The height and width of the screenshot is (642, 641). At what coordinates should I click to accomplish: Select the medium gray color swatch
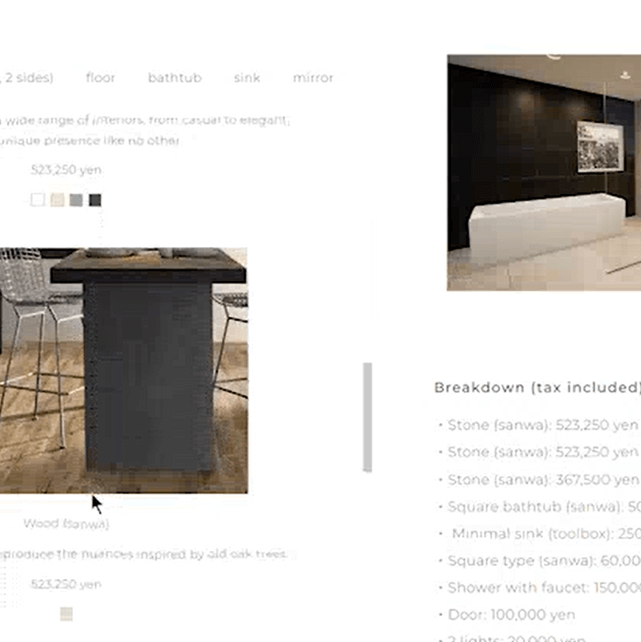point(76,200)
